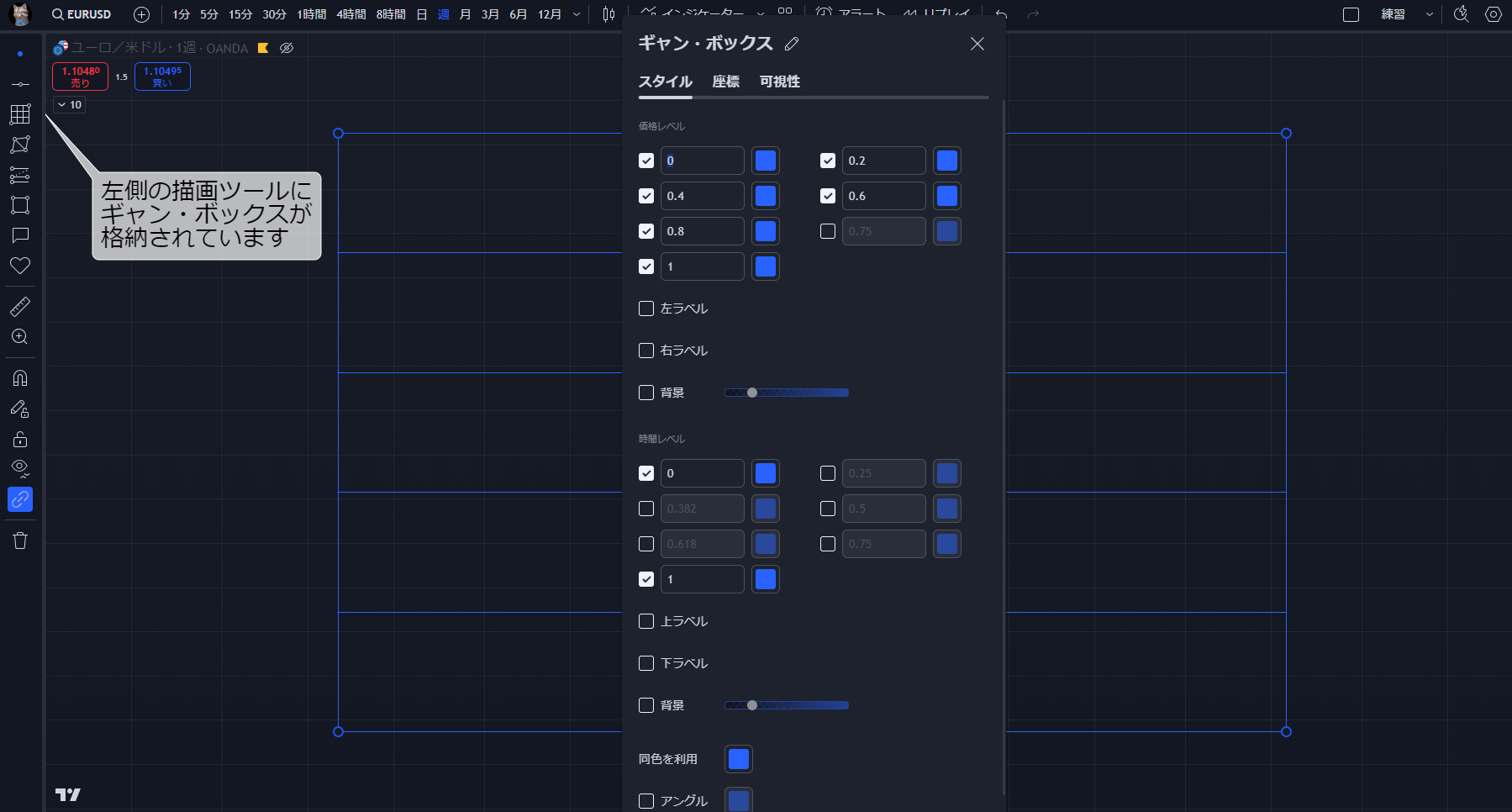Enable time level 0.382 checkbox
This screenshot has height=812, width=1512.
646,509
